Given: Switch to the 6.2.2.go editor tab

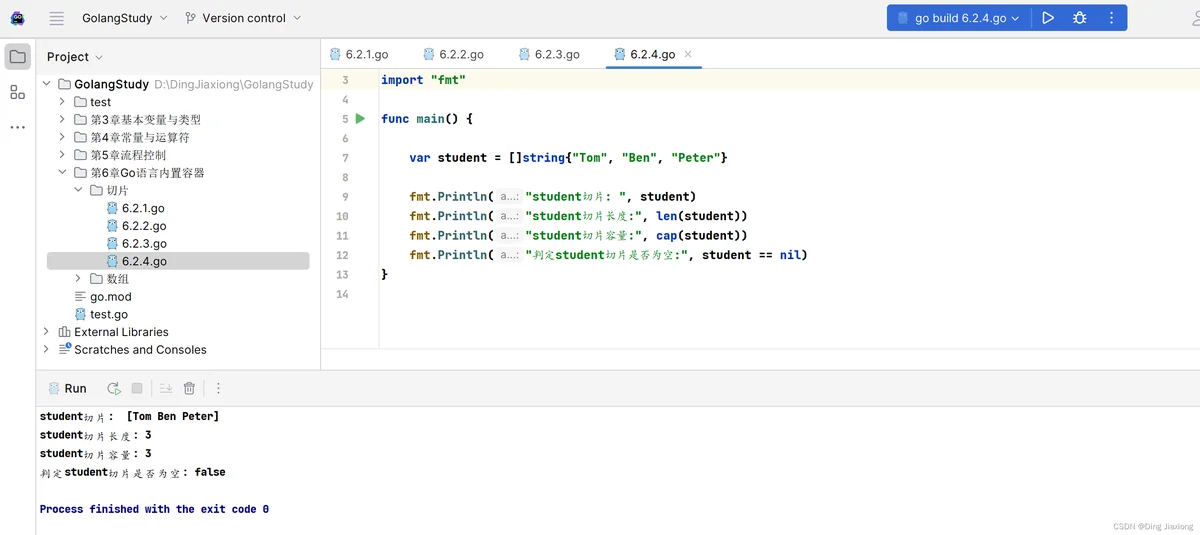Looking at the screenshot, I should 454,54.
